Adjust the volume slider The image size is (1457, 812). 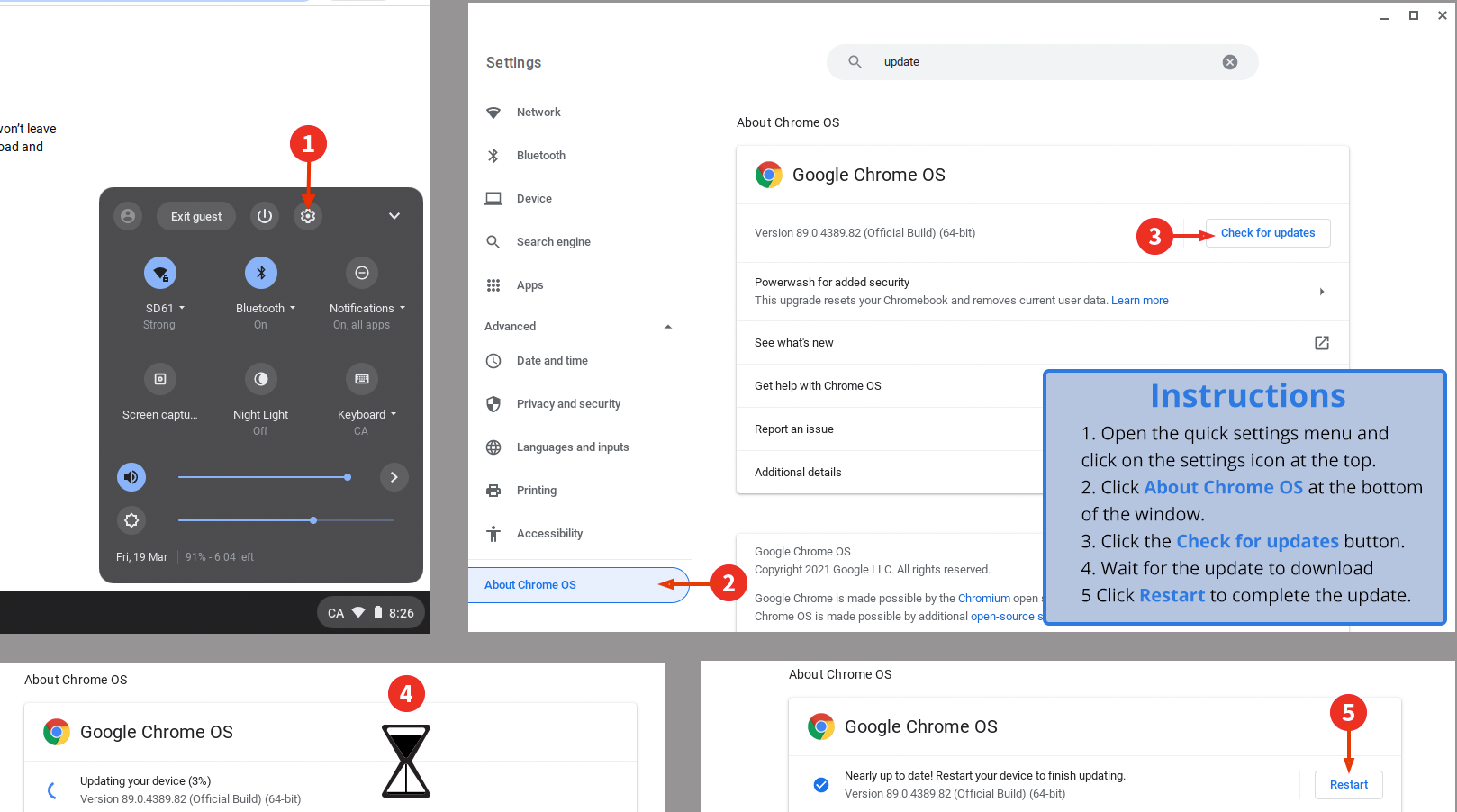[263, 477]
